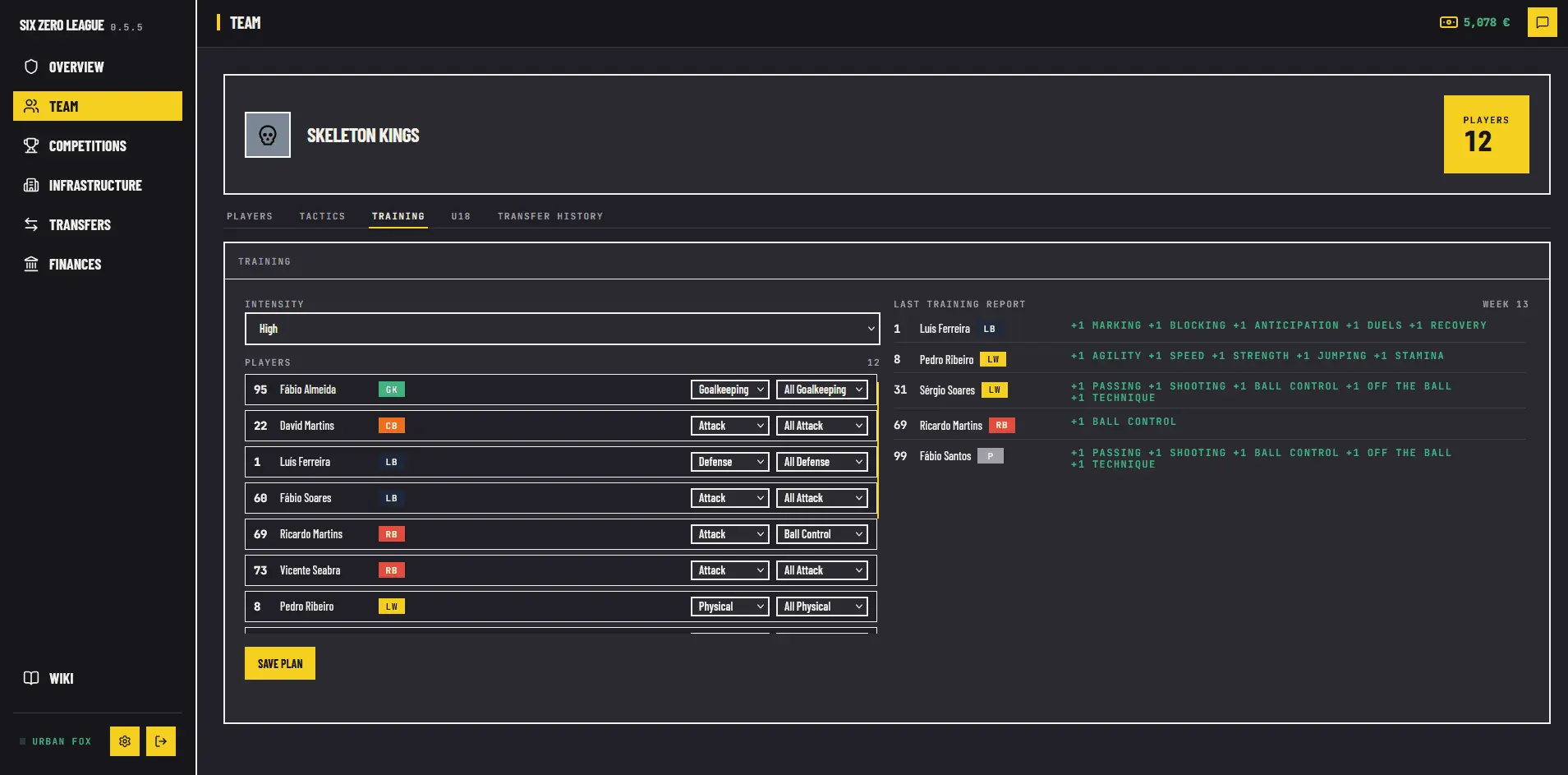The image size is (1568, 775).
Task: Open Ball Control dropdown for Ricardo Martins
Action: (x=822, y=534)
